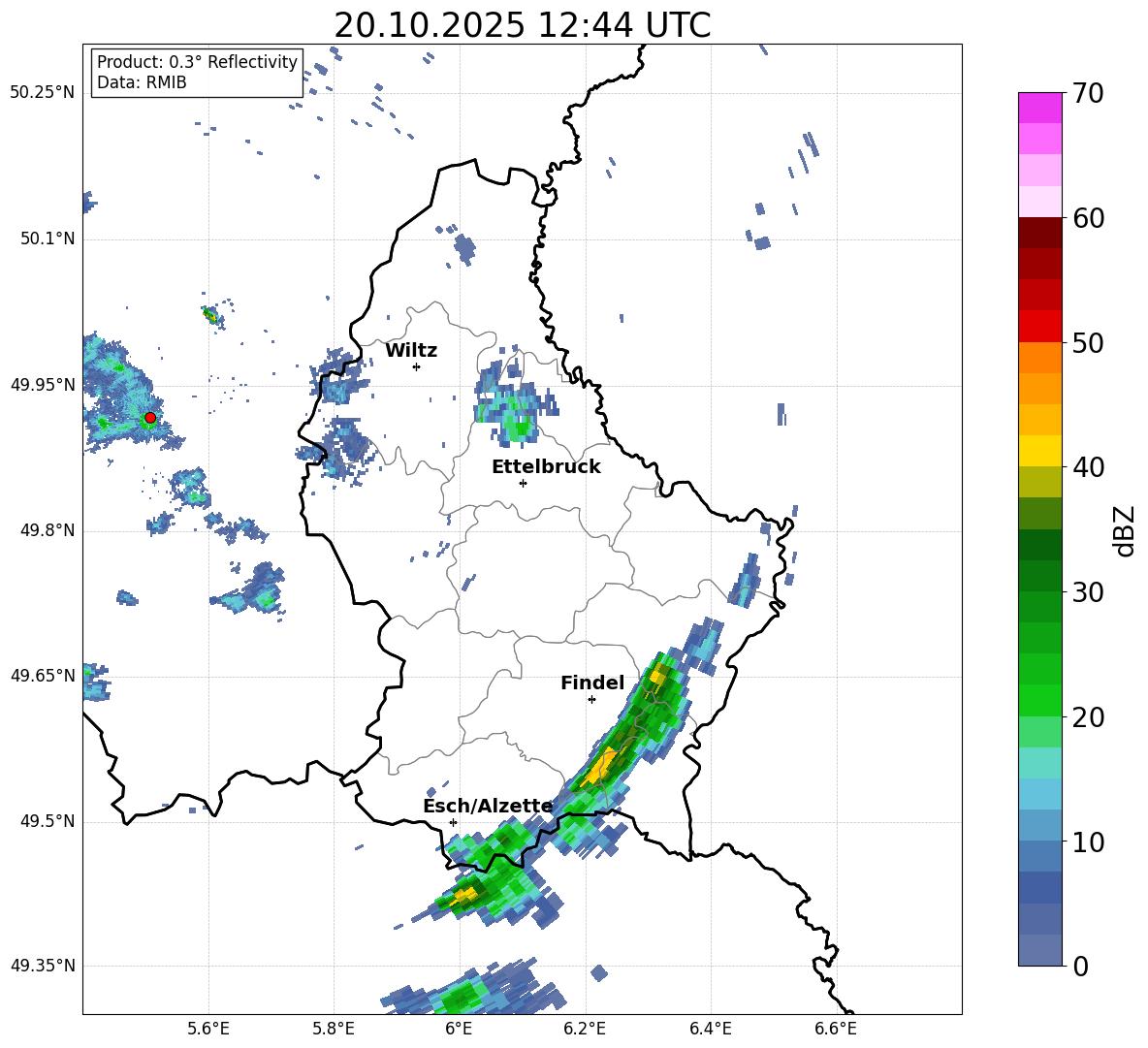
Task: Click the Findel location label
Action: (592, 683)
